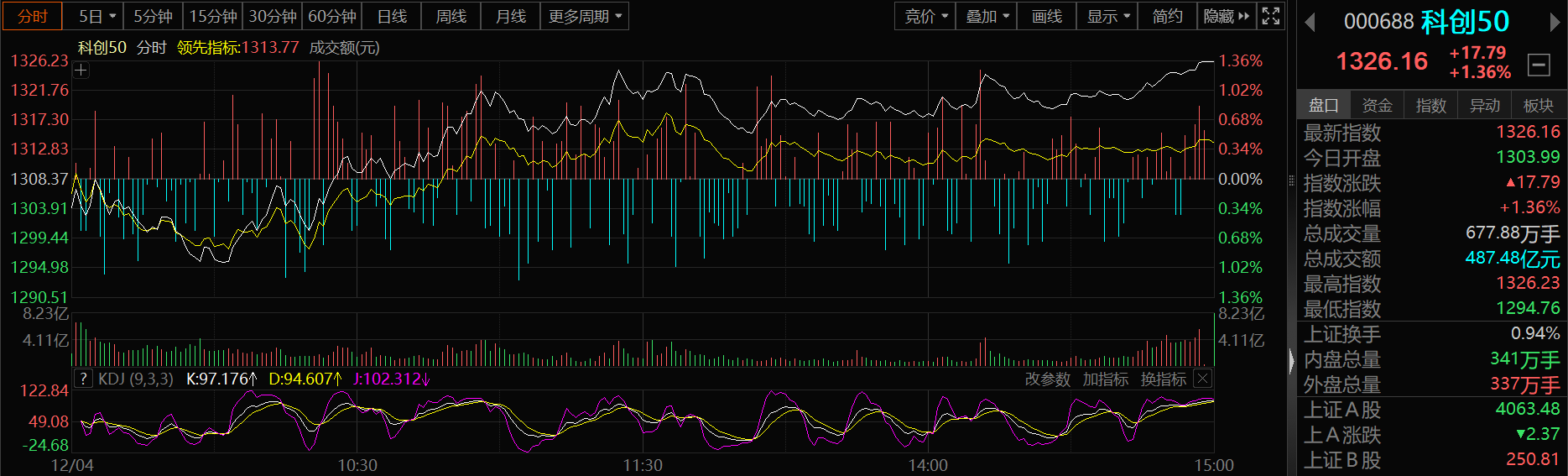1568x476 pixels.
Task: Close the KDJ indicator panel
Action: pyautogui.click(x=1202, y=379)
